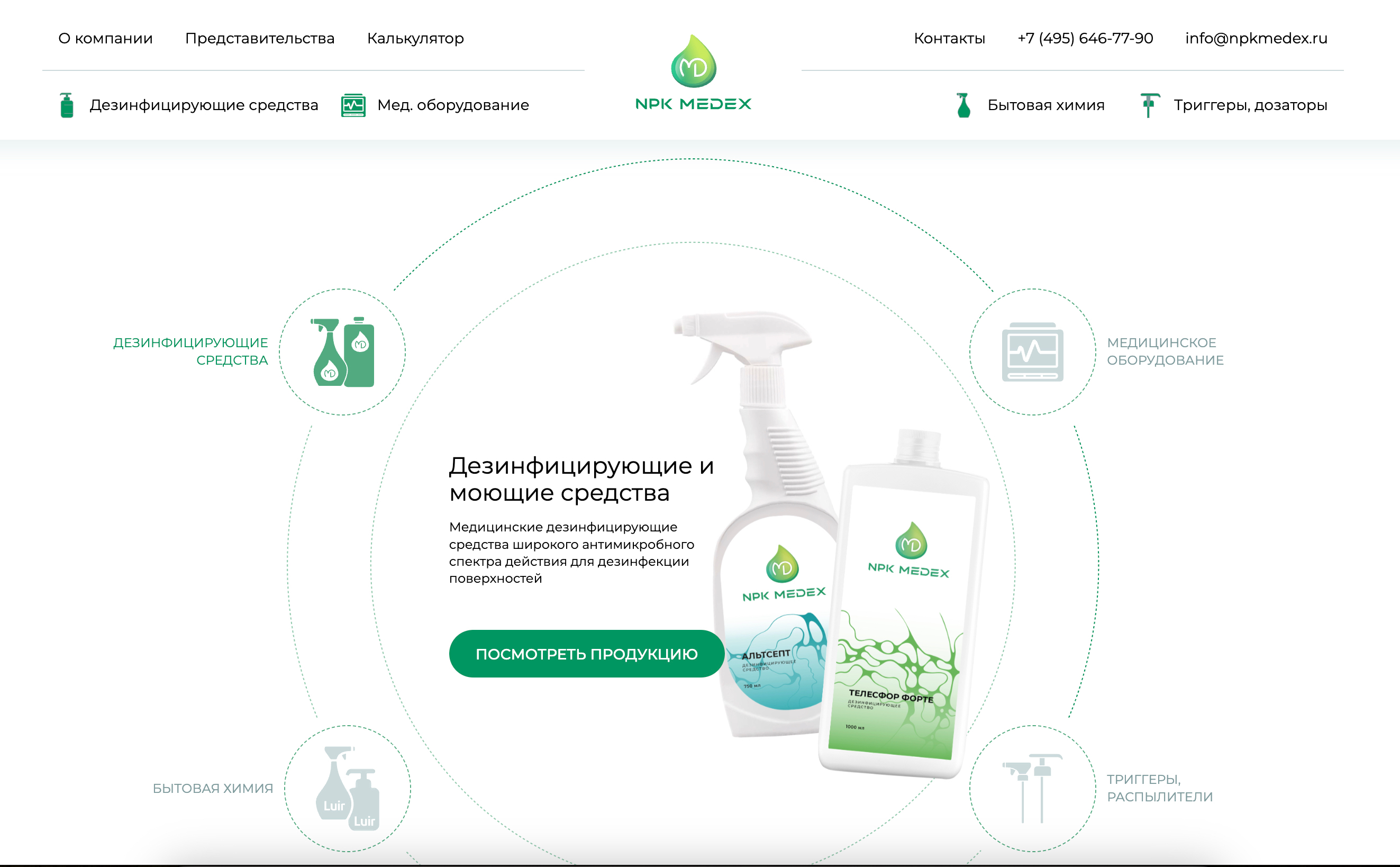Image resolution: width=1400 pixels, height=867 pixels.
Task: Click the green soap bottle icon in navigation
Action: tap(67, 105)
